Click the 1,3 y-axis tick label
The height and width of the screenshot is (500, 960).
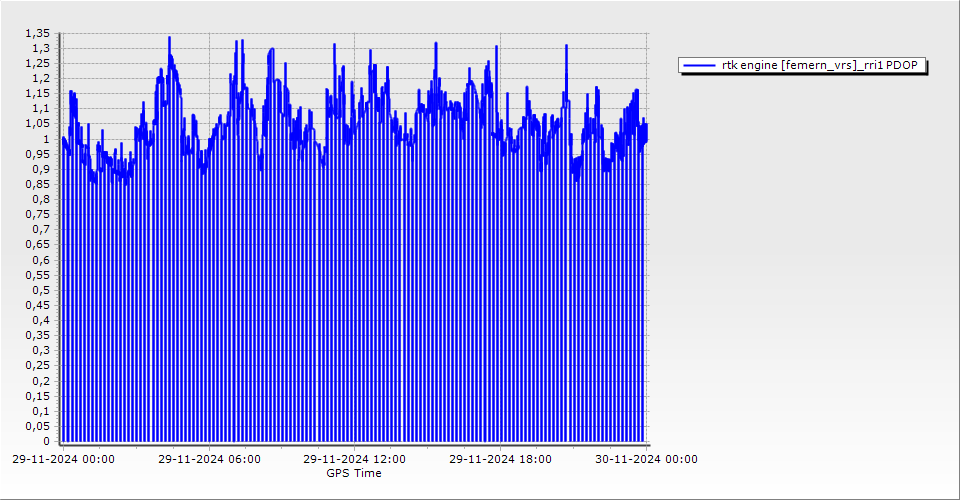(x=41, y=48)
